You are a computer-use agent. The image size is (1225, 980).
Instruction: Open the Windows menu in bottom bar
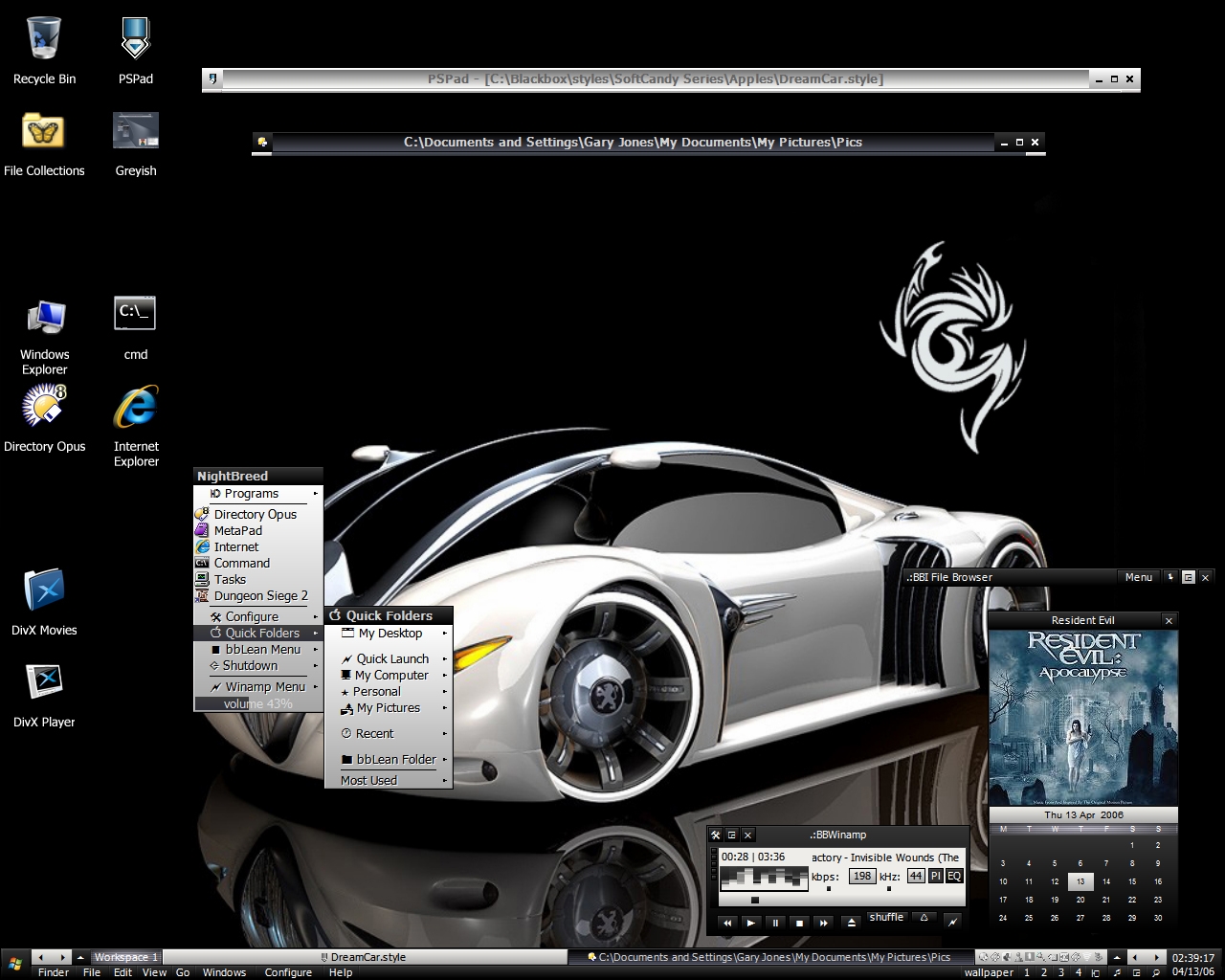point(225,972)
